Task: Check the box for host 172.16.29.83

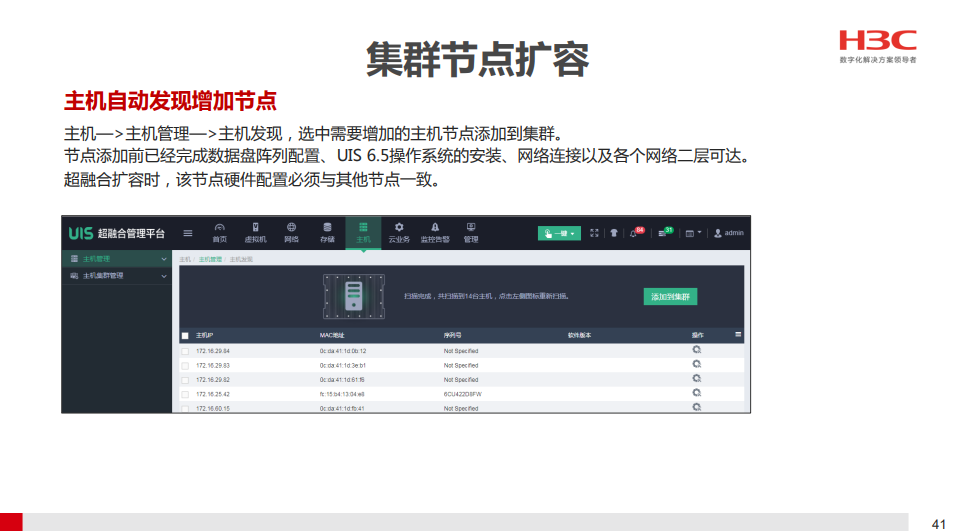Action: tap(185, 366)
